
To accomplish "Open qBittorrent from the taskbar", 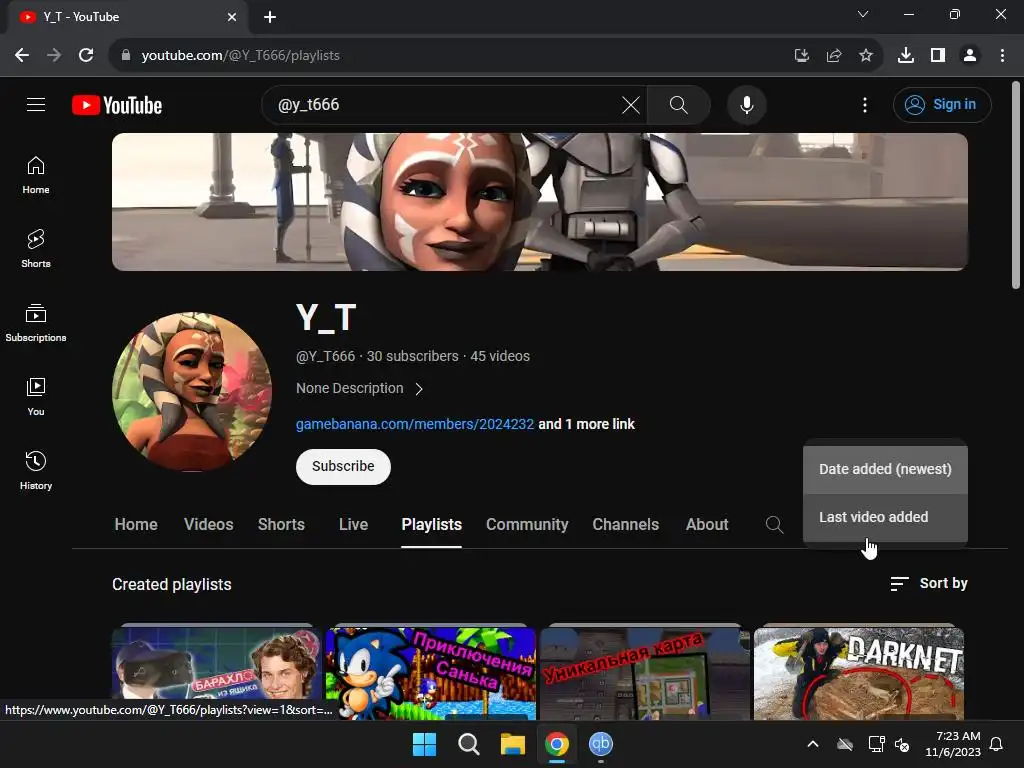I will tap(601, 744).
